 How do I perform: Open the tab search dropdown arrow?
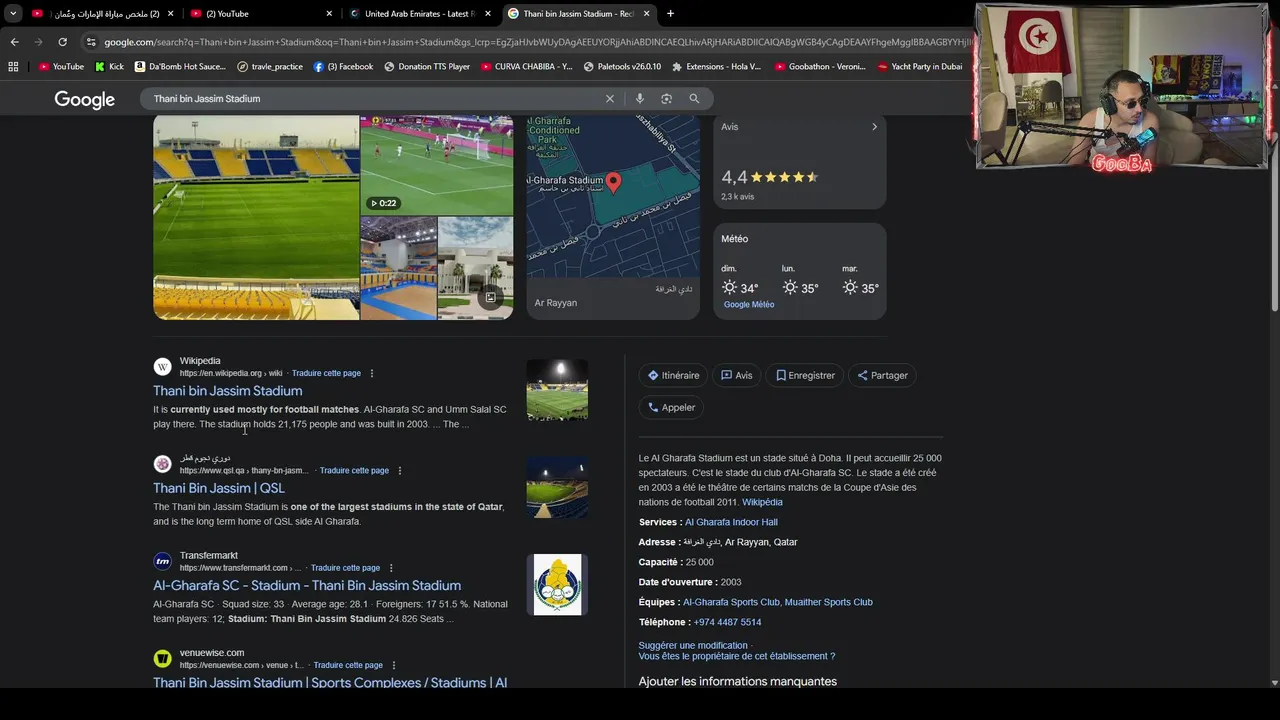tap(13, 13)
